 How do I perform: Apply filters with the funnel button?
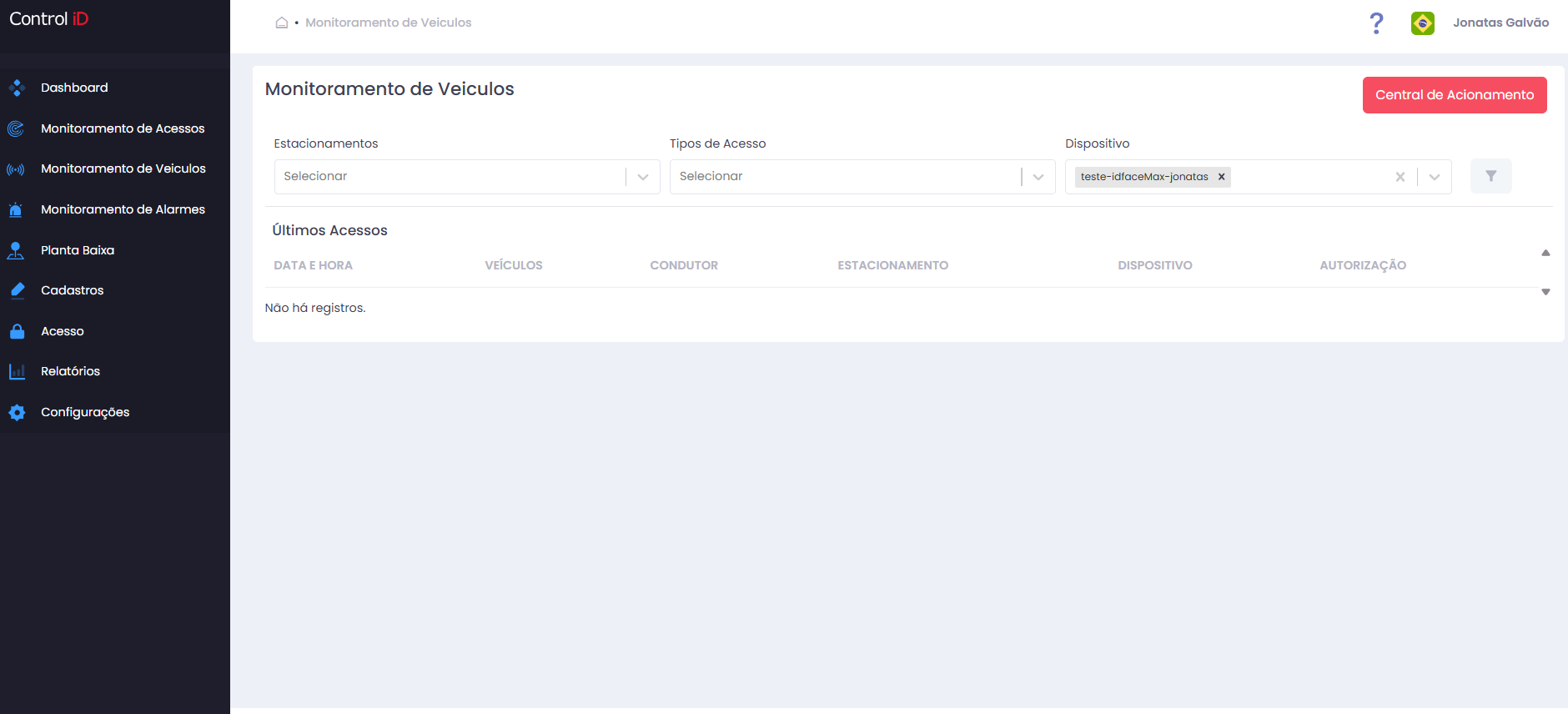click(x=1491, y=176)
